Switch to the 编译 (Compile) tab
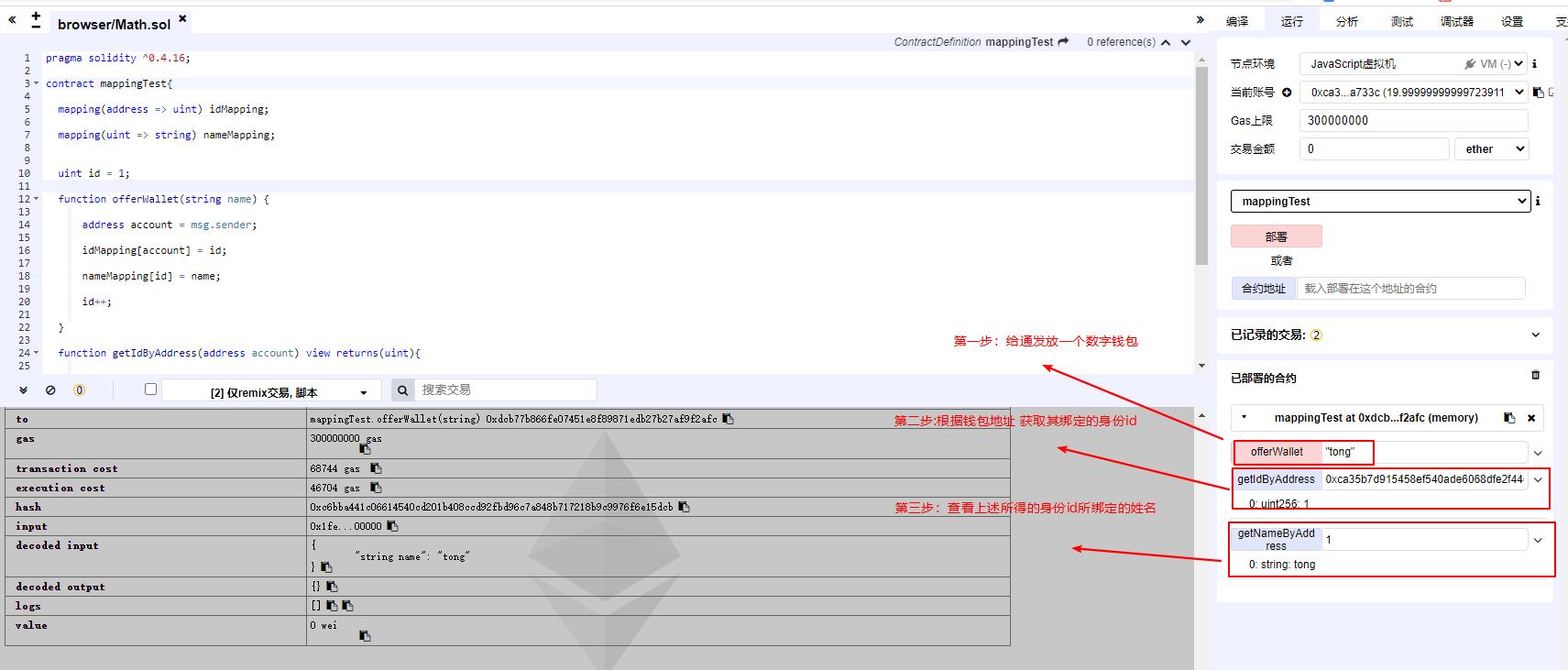 click(1237, 21)
